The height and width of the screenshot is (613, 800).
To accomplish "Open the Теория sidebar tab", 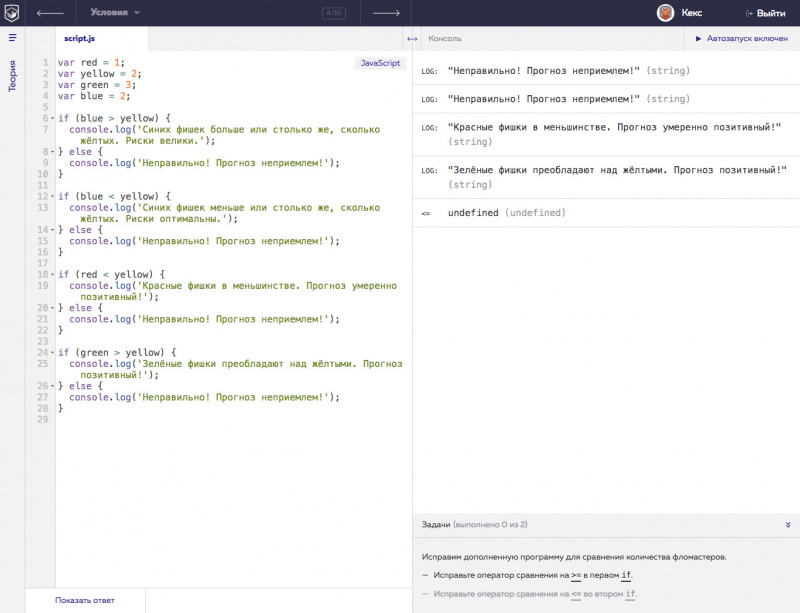I will pos(12,77).
